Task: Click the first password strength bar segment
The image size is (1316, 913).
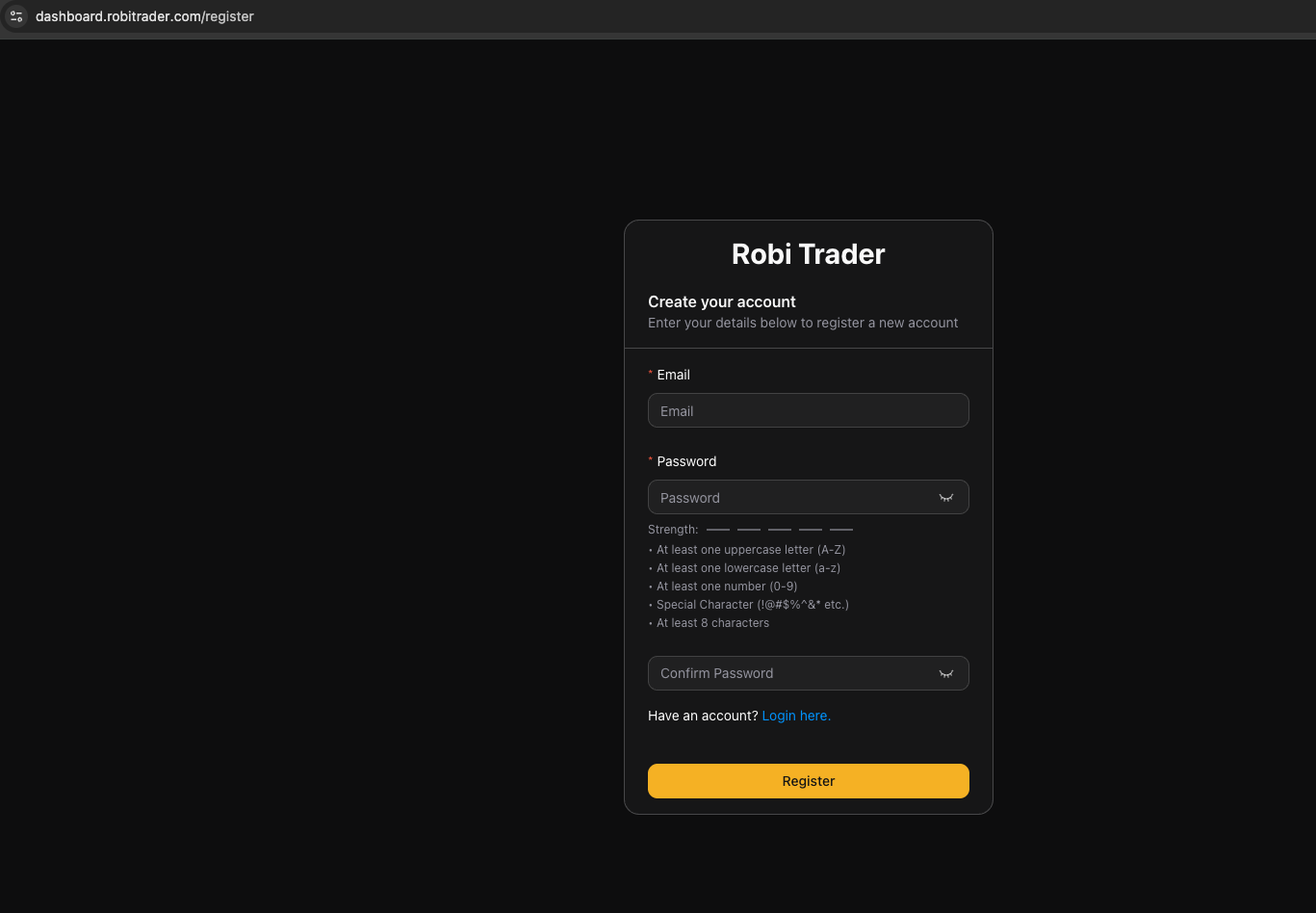Action: (x=718, y=530)
